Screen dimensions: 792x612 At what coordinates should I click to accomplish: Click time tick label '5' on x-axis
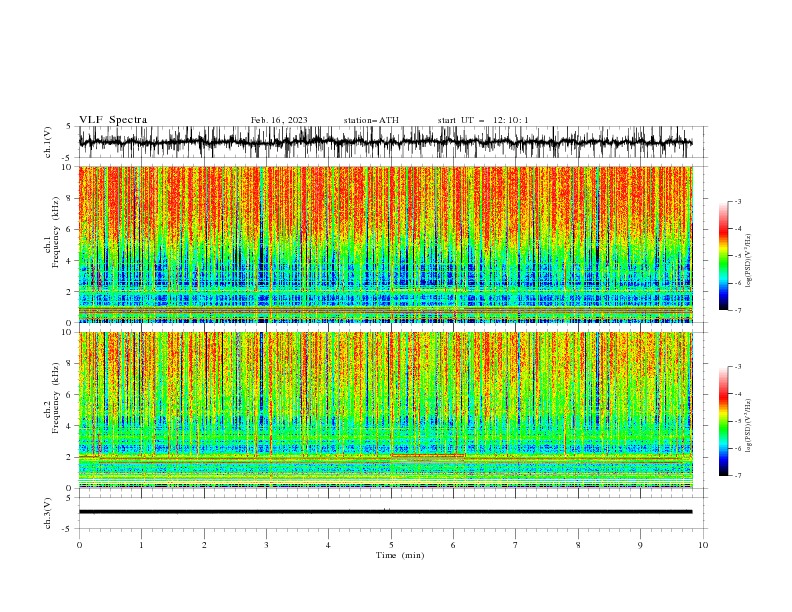coord(391,545)
